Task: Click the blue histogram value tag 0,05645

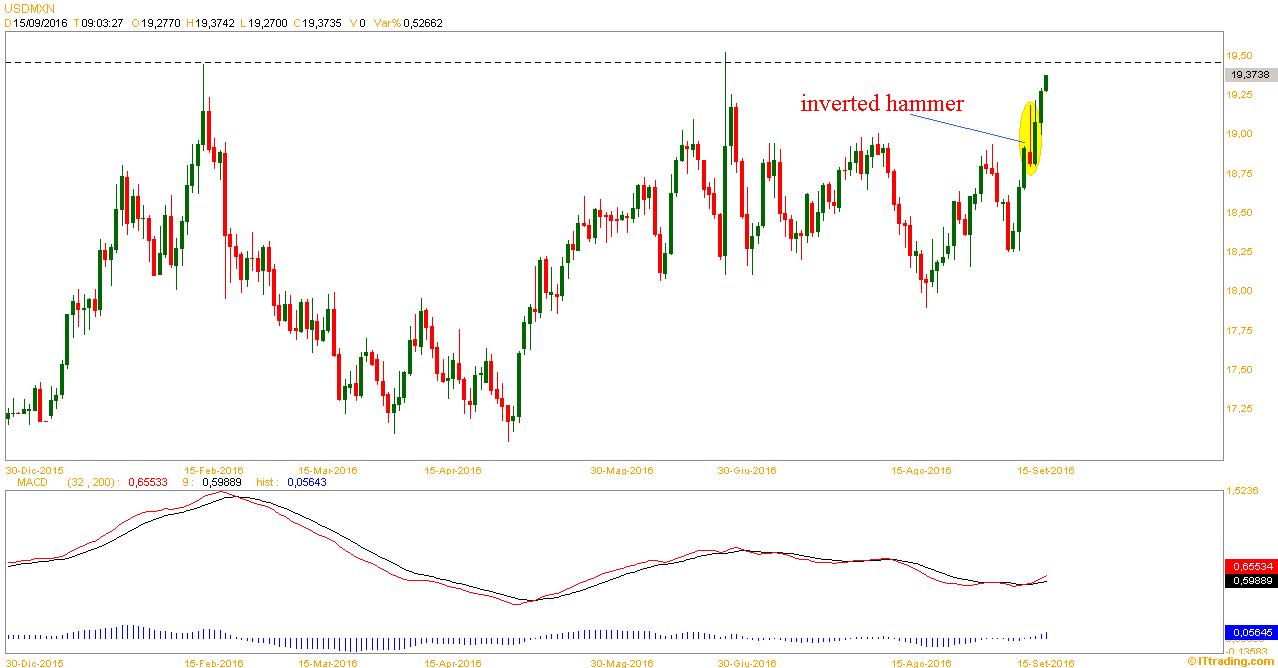Action: [1250, 632]
